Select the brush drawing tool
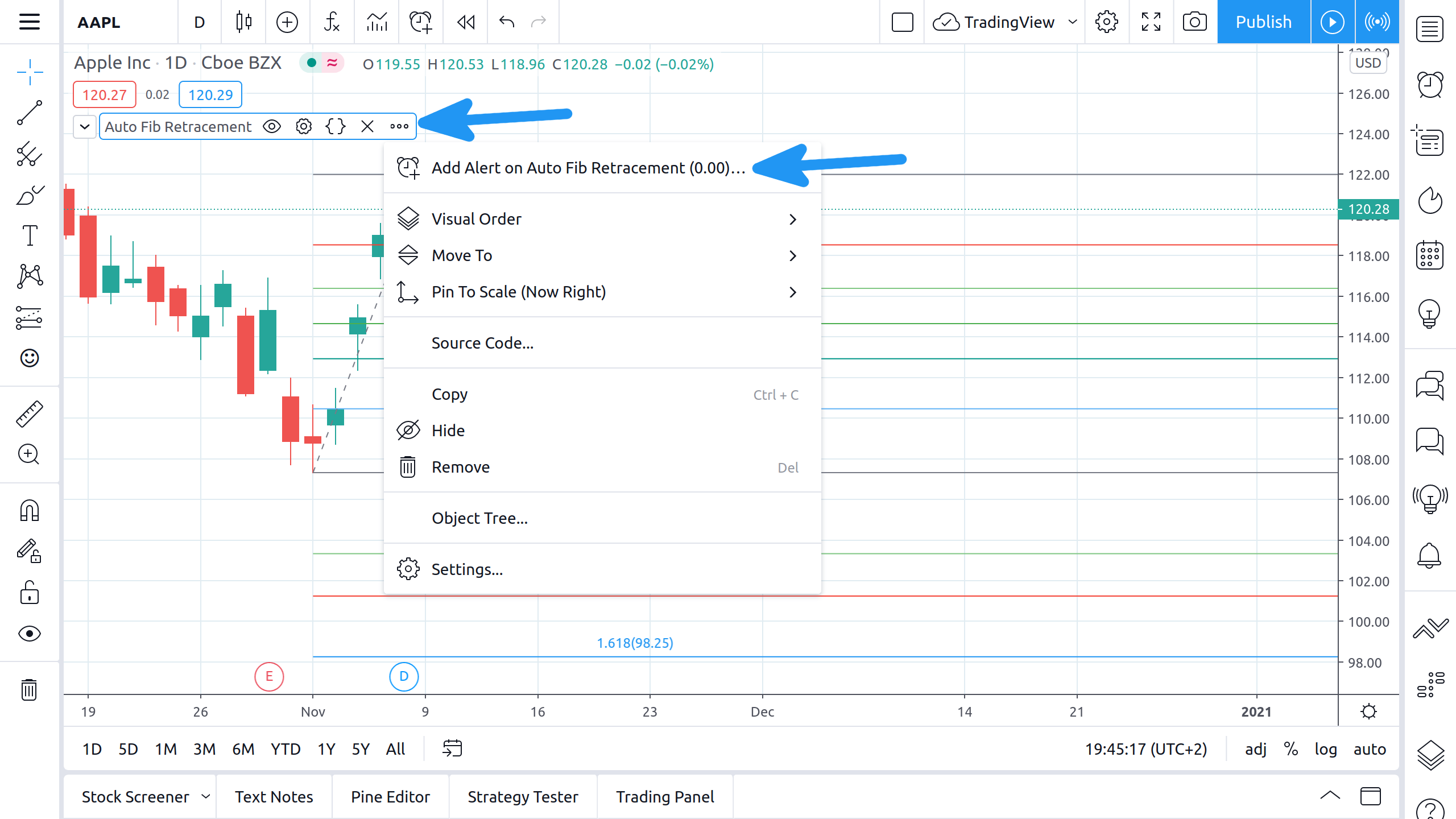The image size is (1456, 819). 30,195
